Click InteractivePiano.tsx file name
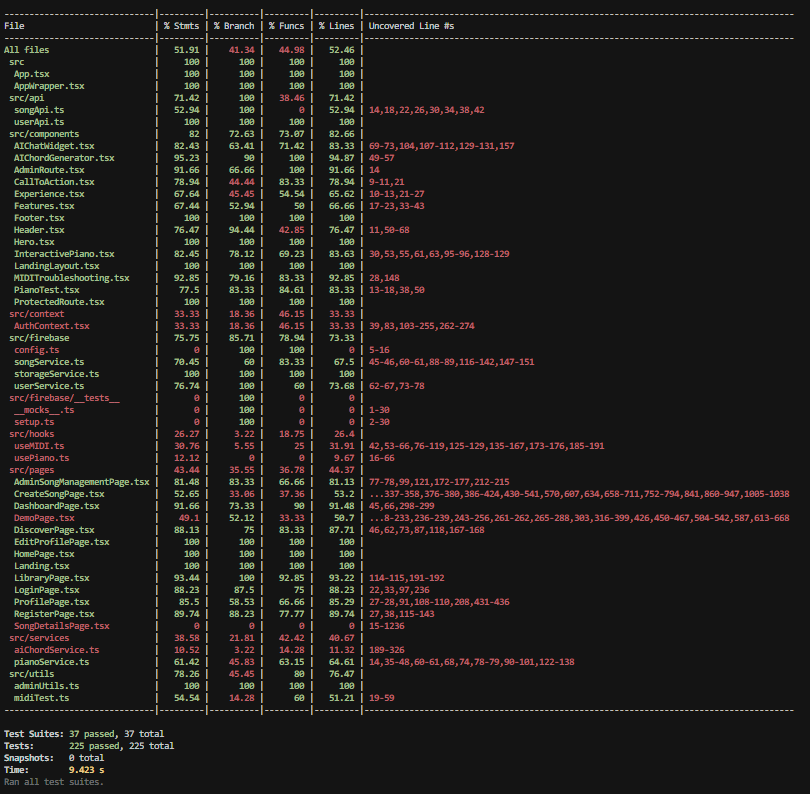The width and height of the screenshot is (810, 794). point(64,254)
